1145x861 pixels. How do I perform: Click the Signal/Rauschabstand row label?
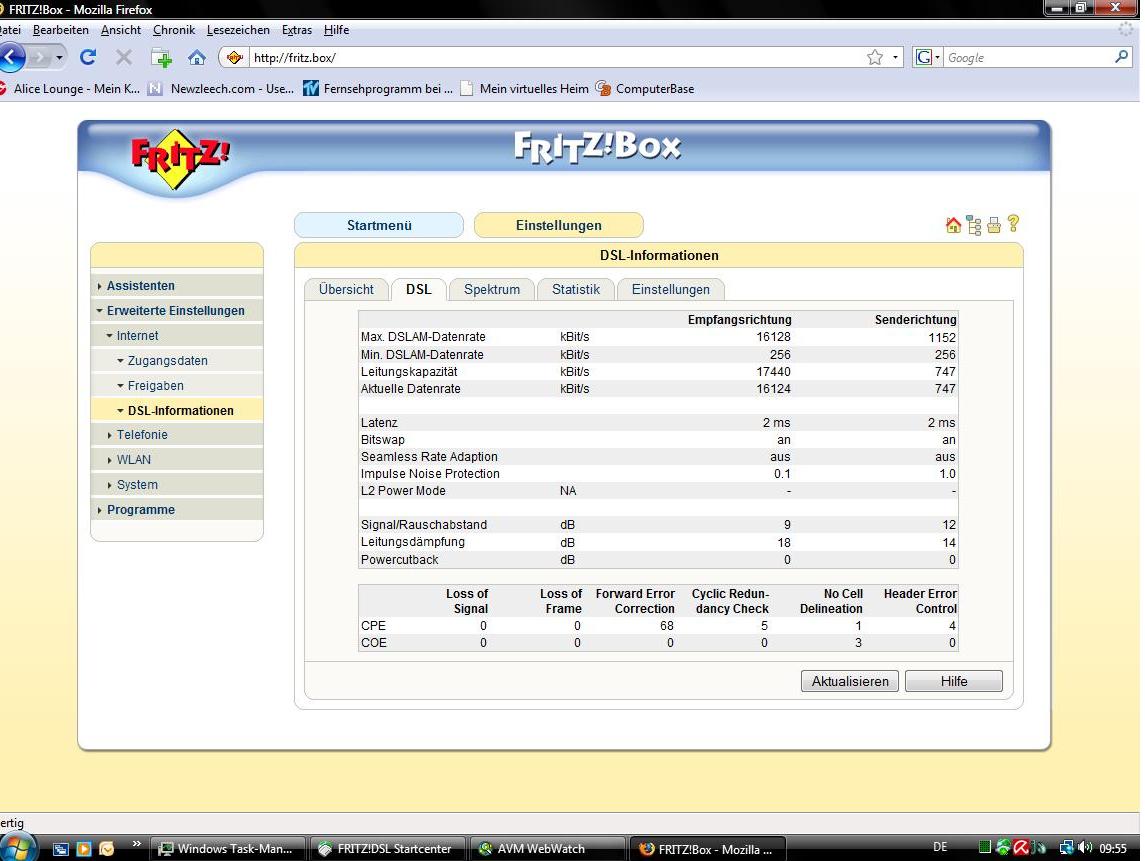point(424,525)
